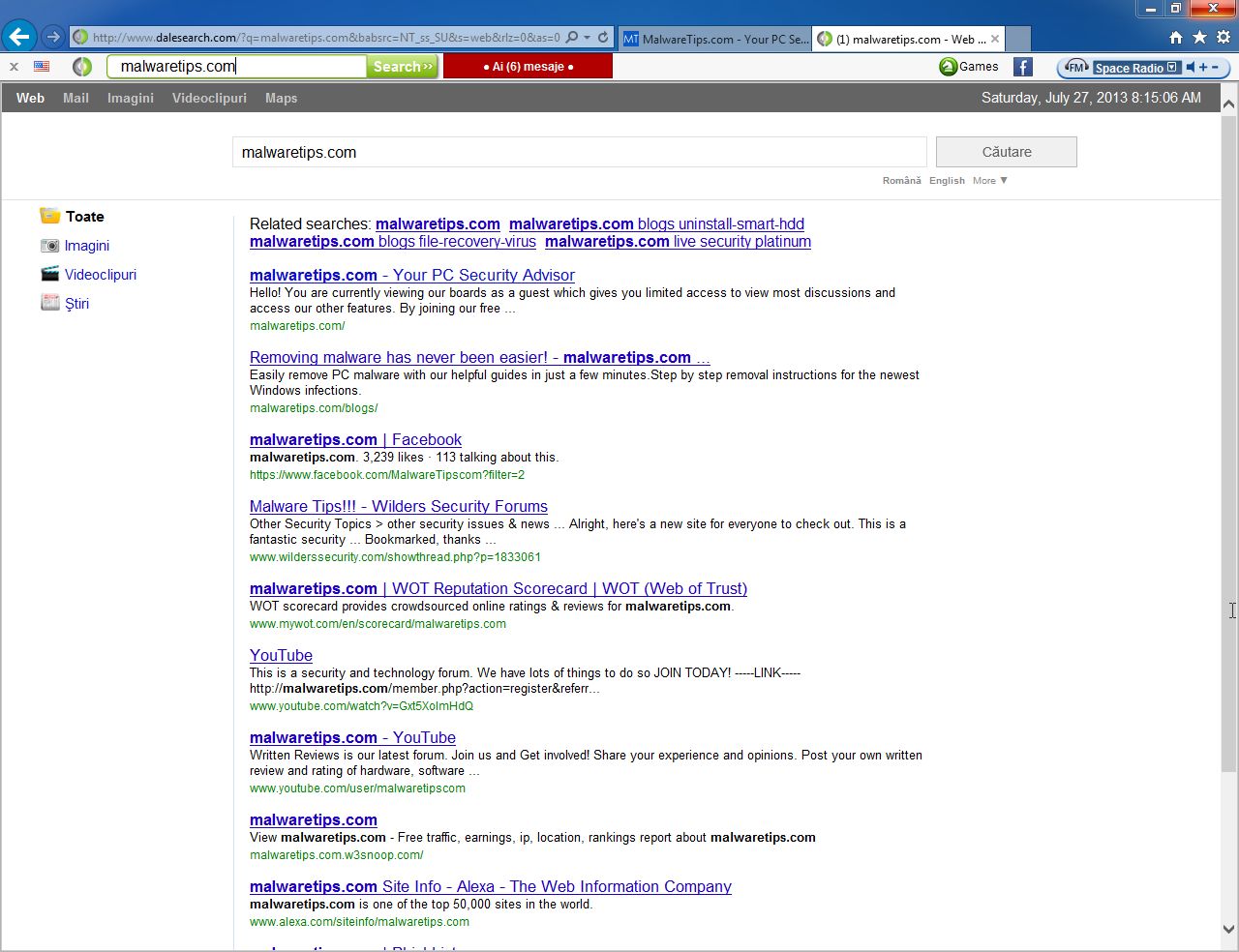Switch to MalwareTips.com - Your PC Se... tab
This screenshot has width=1239, height=952.
(x=714, y=39)
